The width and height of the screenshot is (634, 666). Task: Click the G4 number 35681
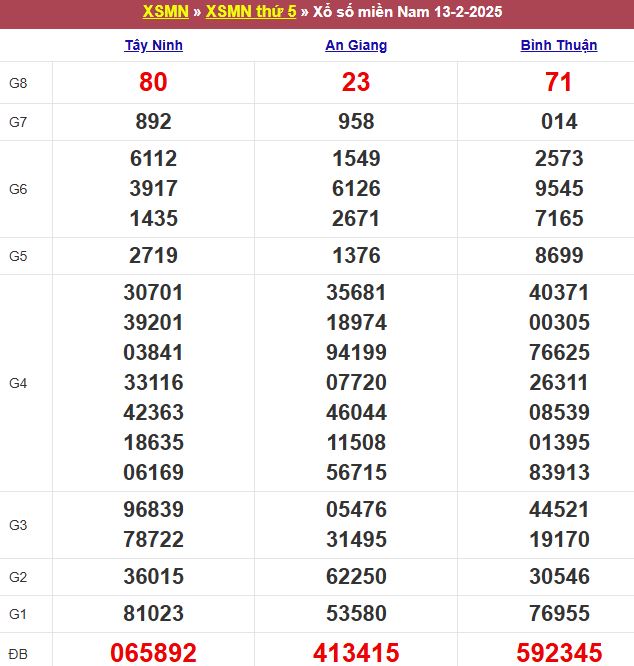coord(356,292)
